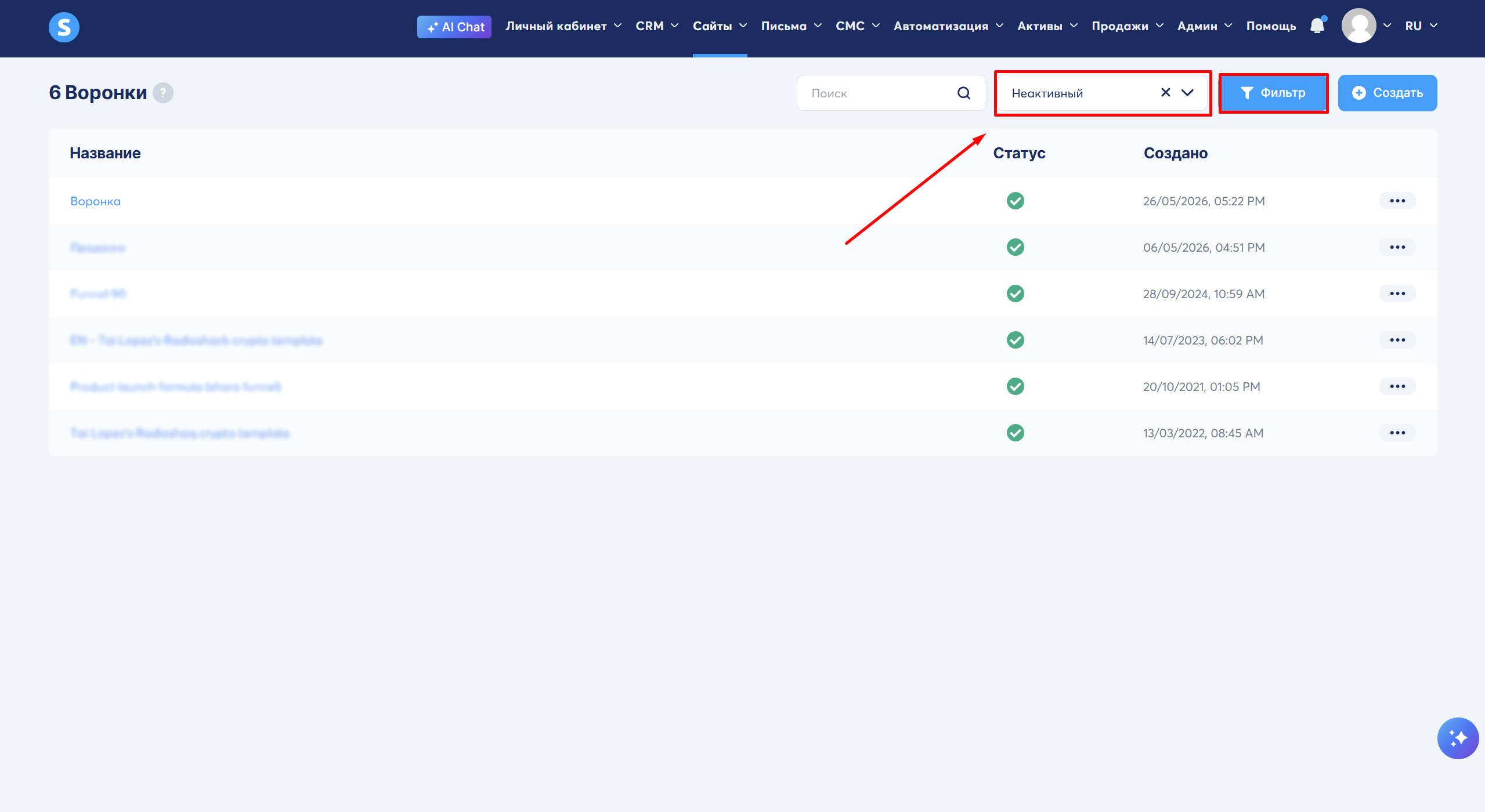Open the Письма menu
1485x812 pixels.
click(791, 26)
